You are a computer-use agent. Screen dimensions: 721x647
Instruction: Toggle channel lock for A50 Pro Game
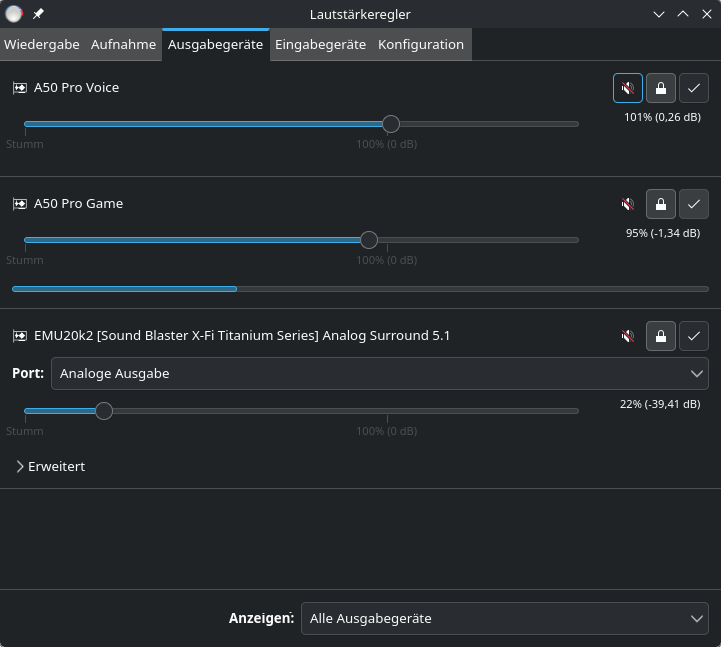click(661, 204)
